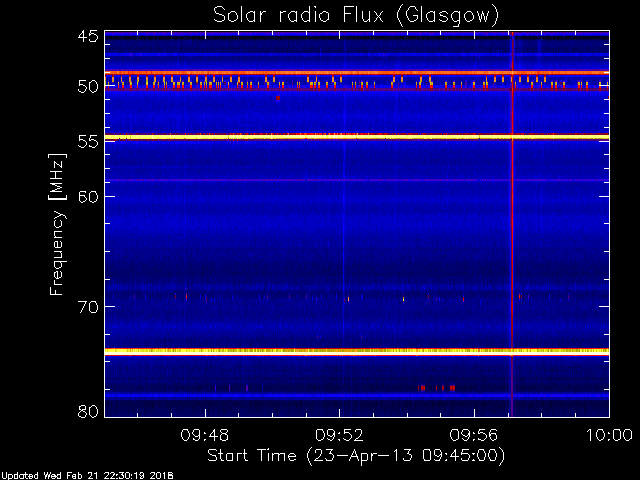Click the '50' frequency tick label
This screenshot has width=640, height=480.
[88, 87]
